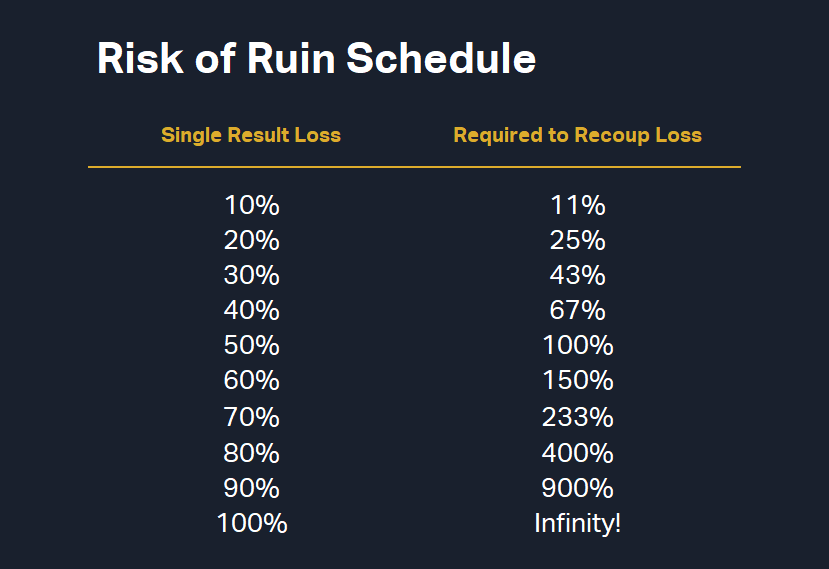Select the 43% recoup value

tap(577, 276)
